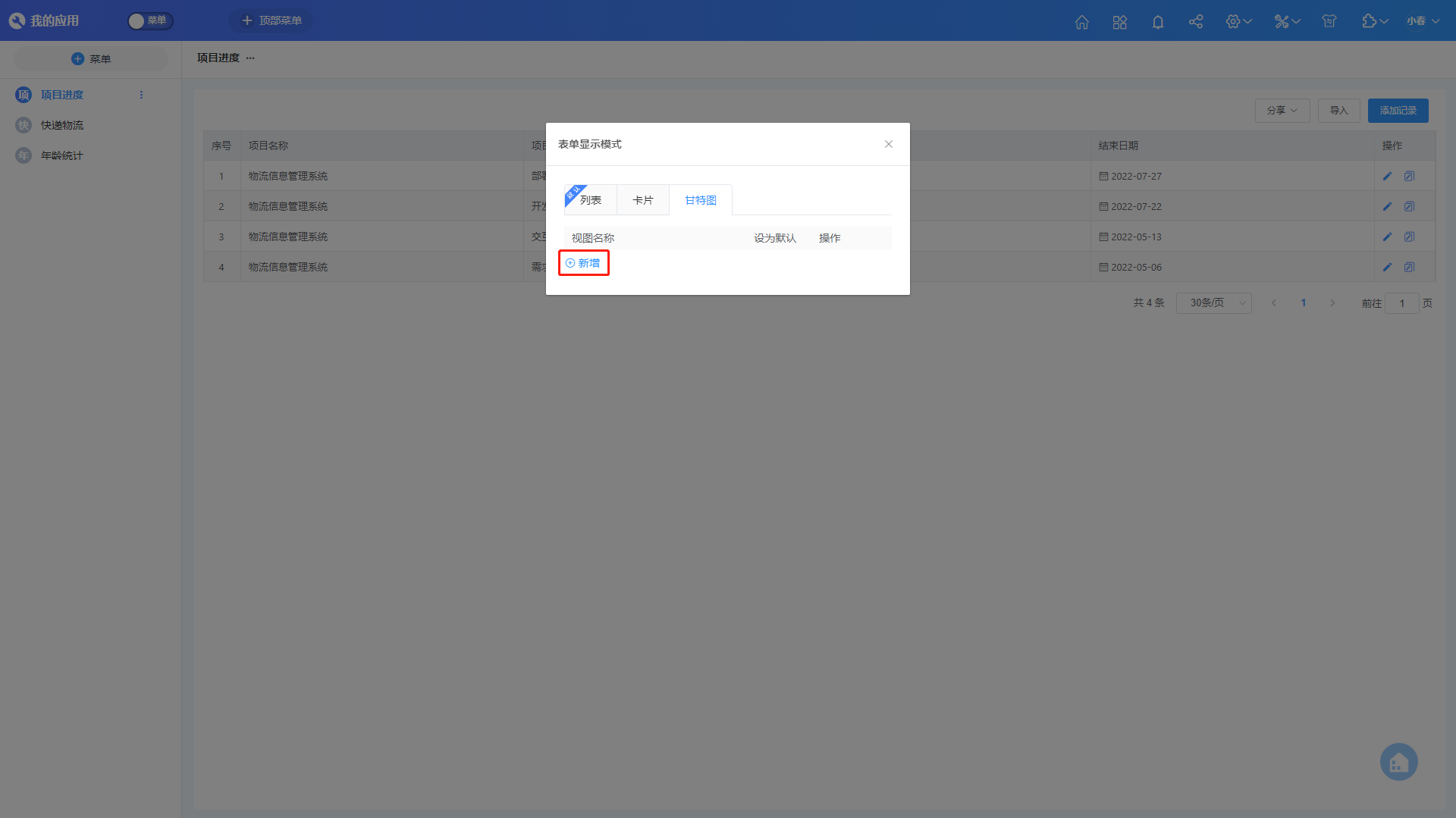Go to the previous page arrow
The height and width of the screenshot is (818, 1456).
pyautogui.click(x=1274, y=303)
